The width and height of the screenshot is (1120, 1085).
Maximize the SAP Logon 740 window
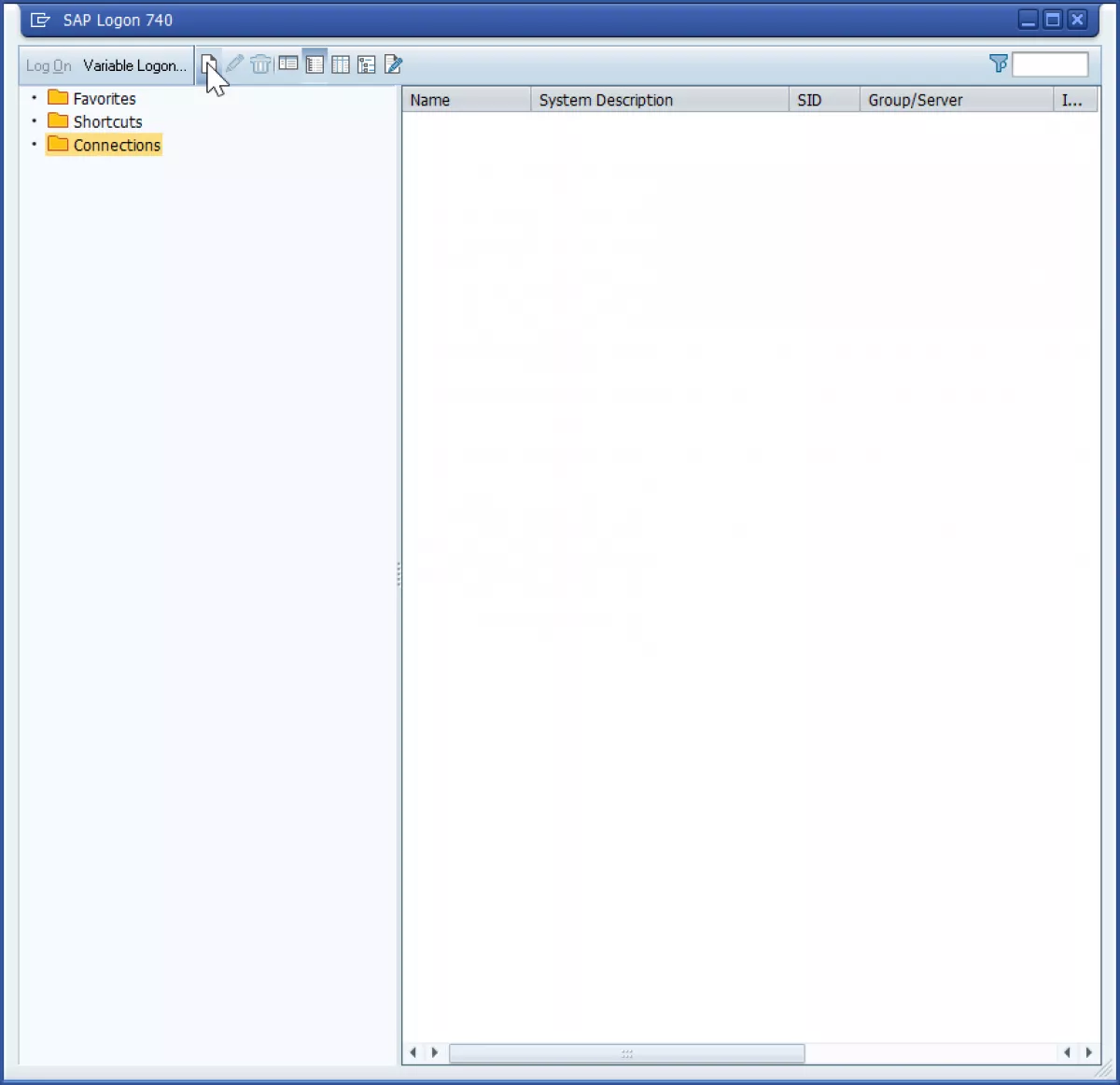pos(1053,20)
